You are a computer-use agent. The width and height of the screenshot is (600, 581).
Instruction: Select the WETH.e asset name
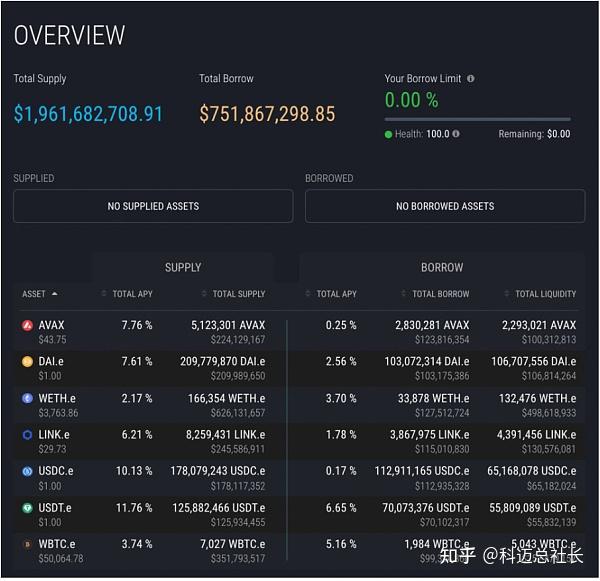point(57,398)
